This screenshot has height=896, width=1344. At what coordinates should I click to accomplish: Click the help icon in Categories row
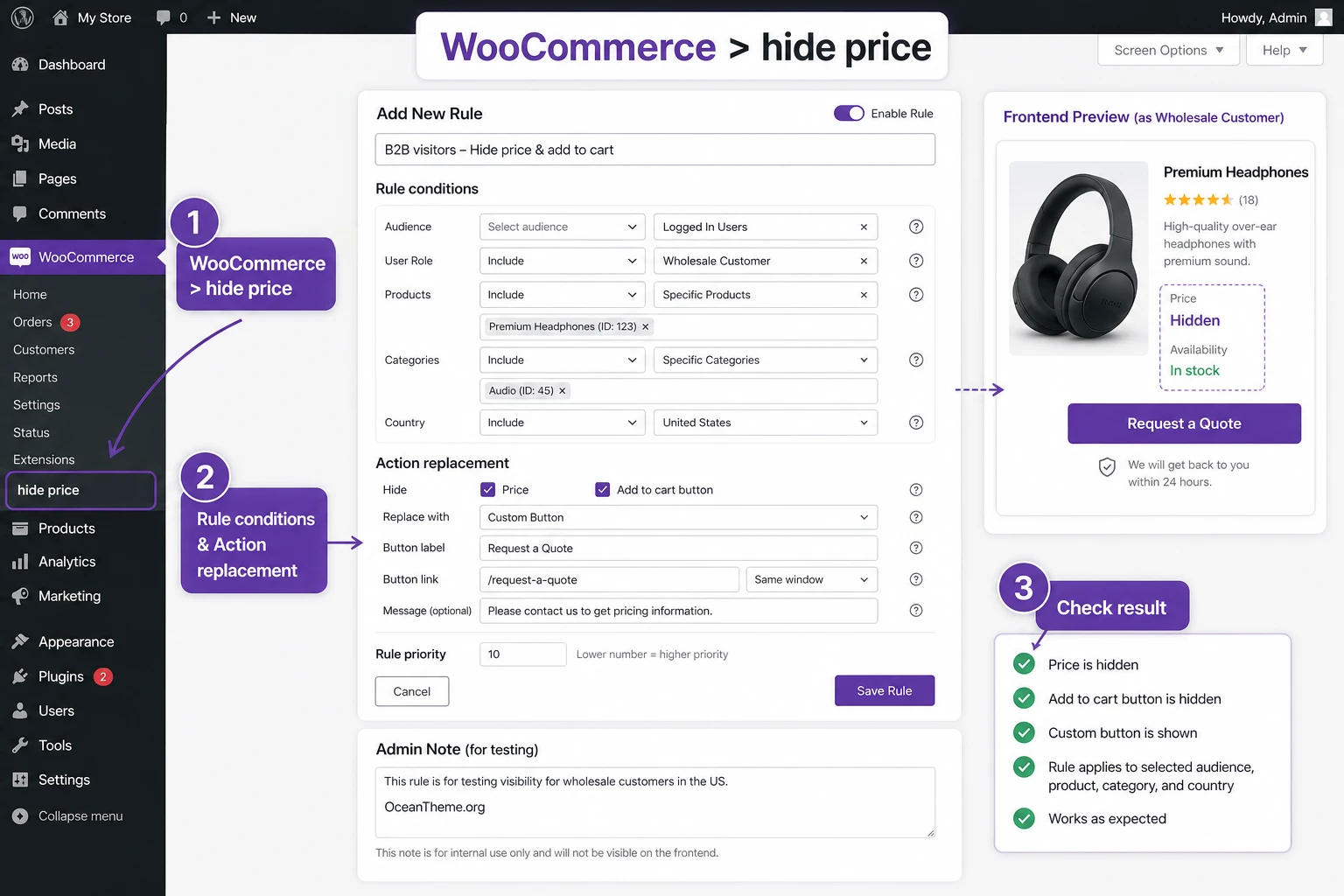click(x=916, y=360)
